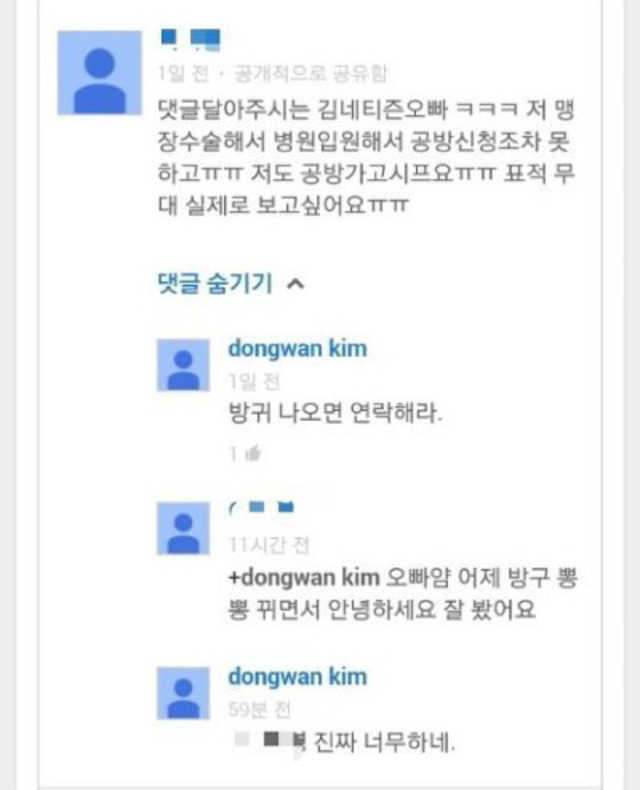Open the blurred original poster name
The image size is (640, 790).
point(190,40)
